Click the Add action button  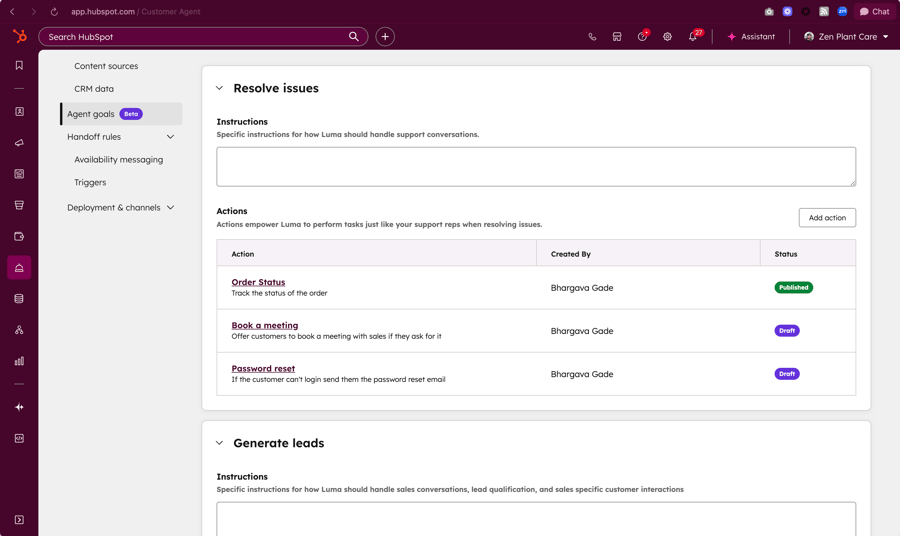click(826, 218)
